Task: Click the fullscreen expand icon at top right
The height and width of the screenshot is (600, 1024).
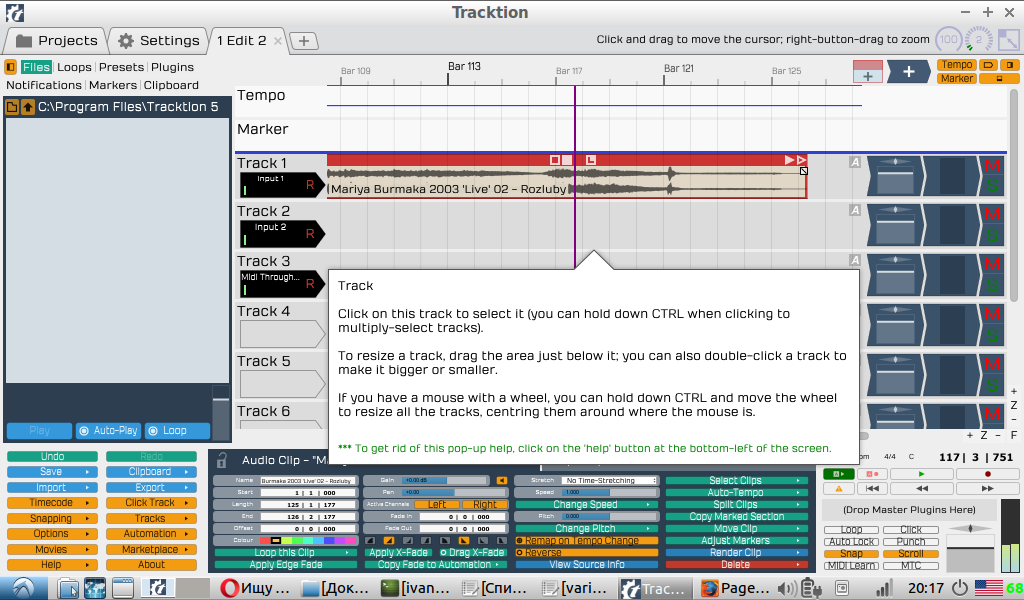Action: [x=1008, y=40]
